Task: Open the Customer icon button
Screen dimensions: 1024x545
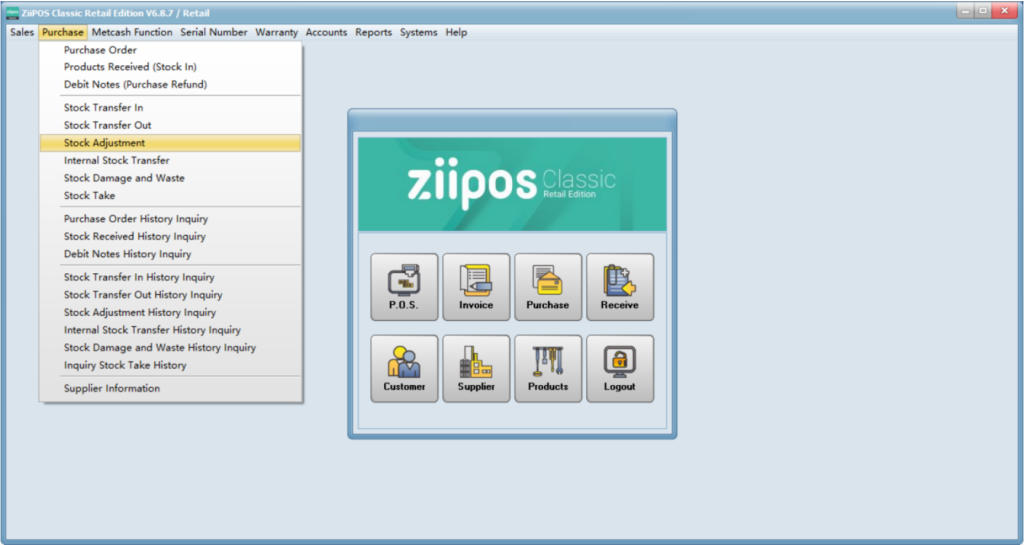Action: click(404, 368)
